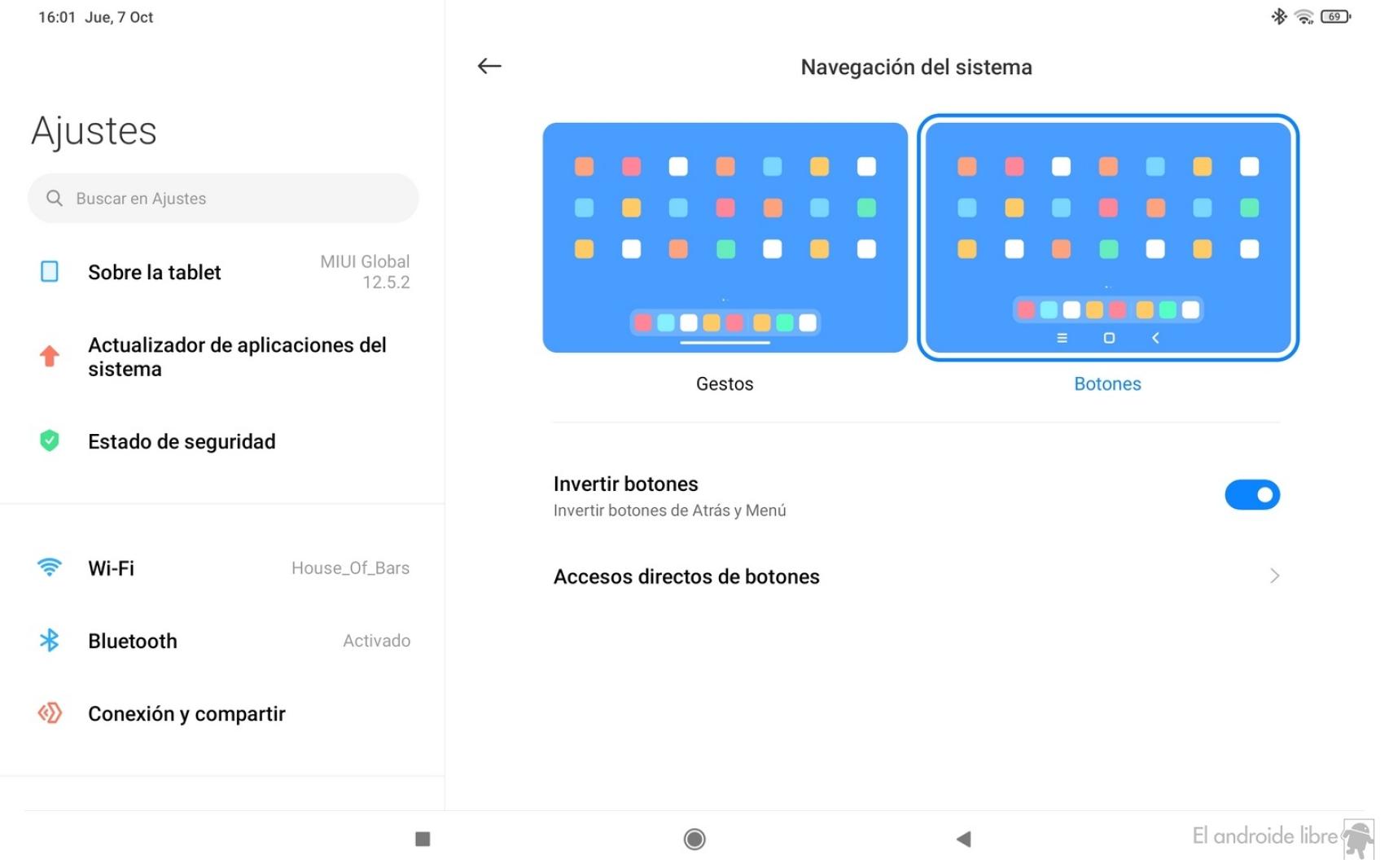Tap the circular home navigation button
The image size is (1389, 868).
(x=694, y=839)
